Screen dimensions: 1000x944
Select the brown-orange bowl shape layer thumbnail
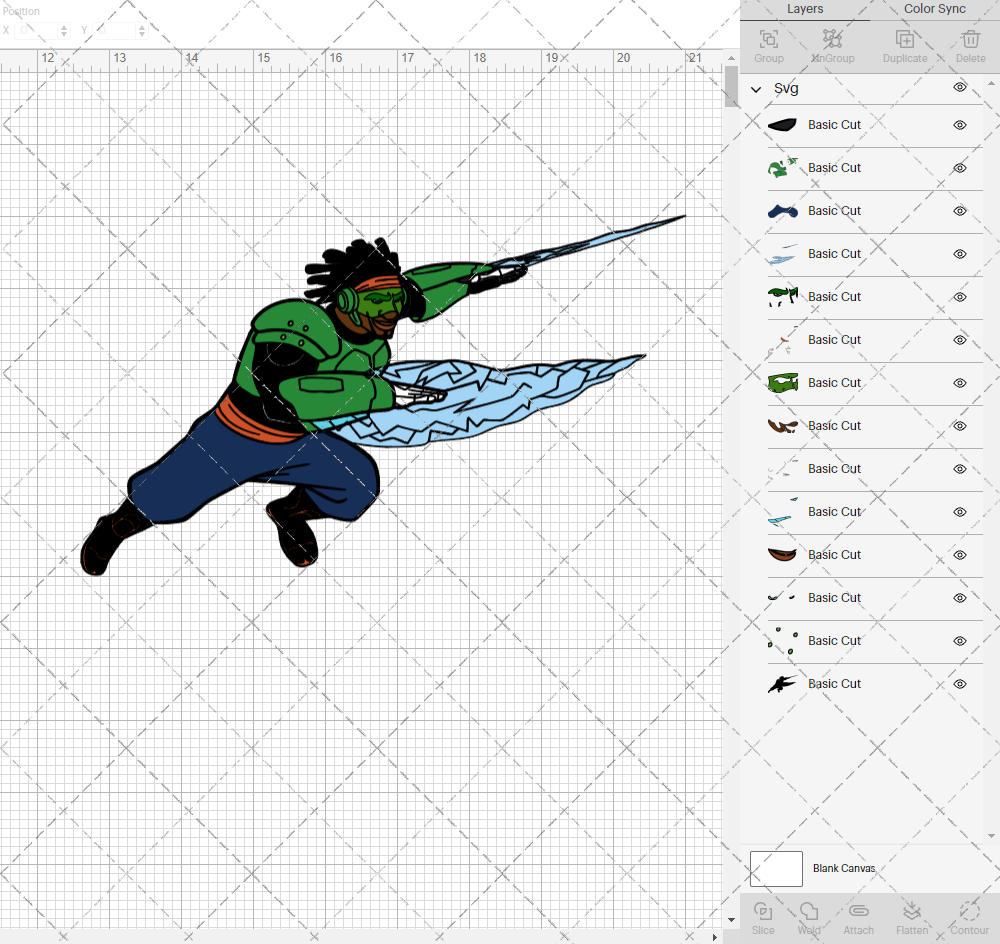(x=783, y=555)
